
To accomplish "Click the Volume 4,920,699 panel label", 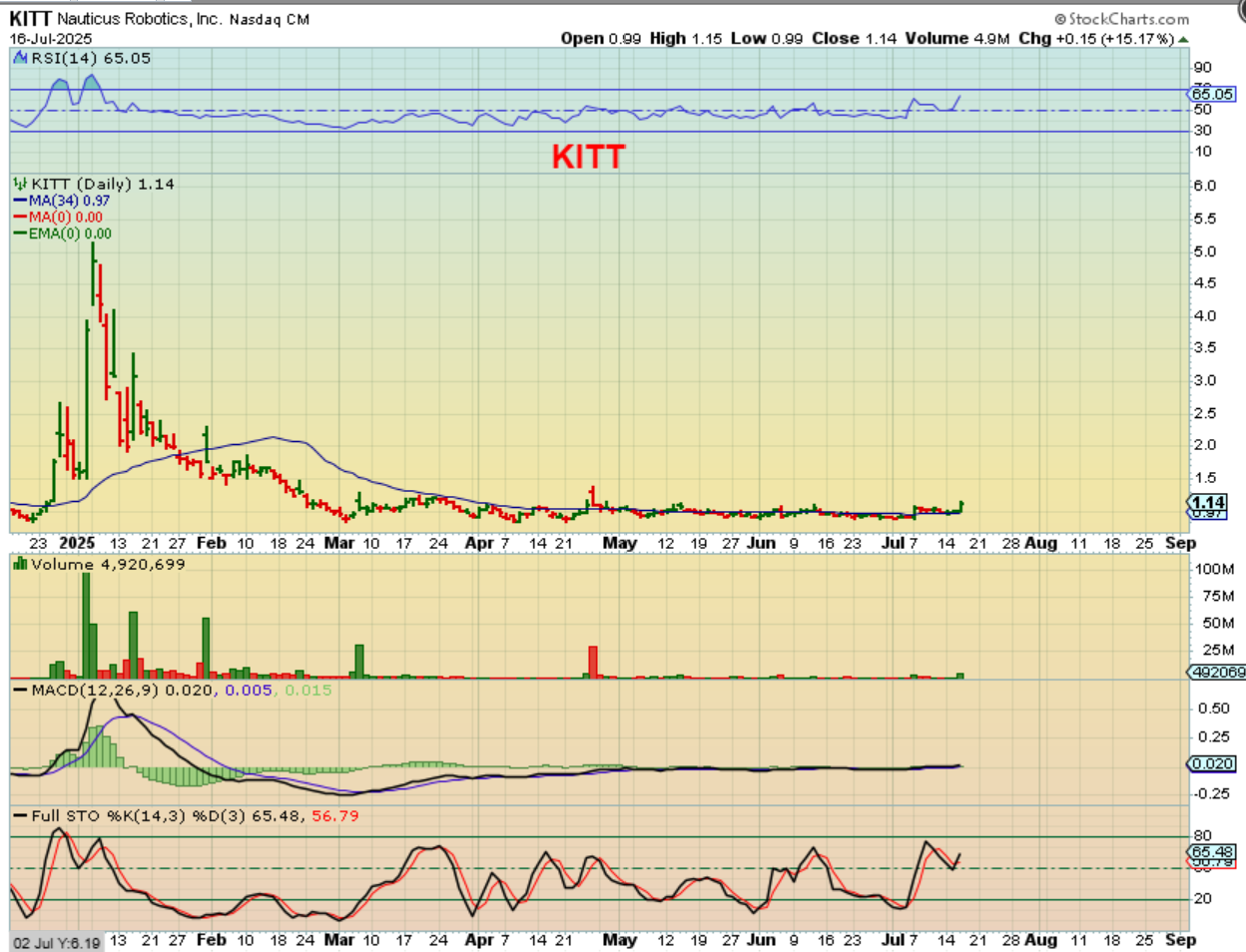I will (108, 564).
